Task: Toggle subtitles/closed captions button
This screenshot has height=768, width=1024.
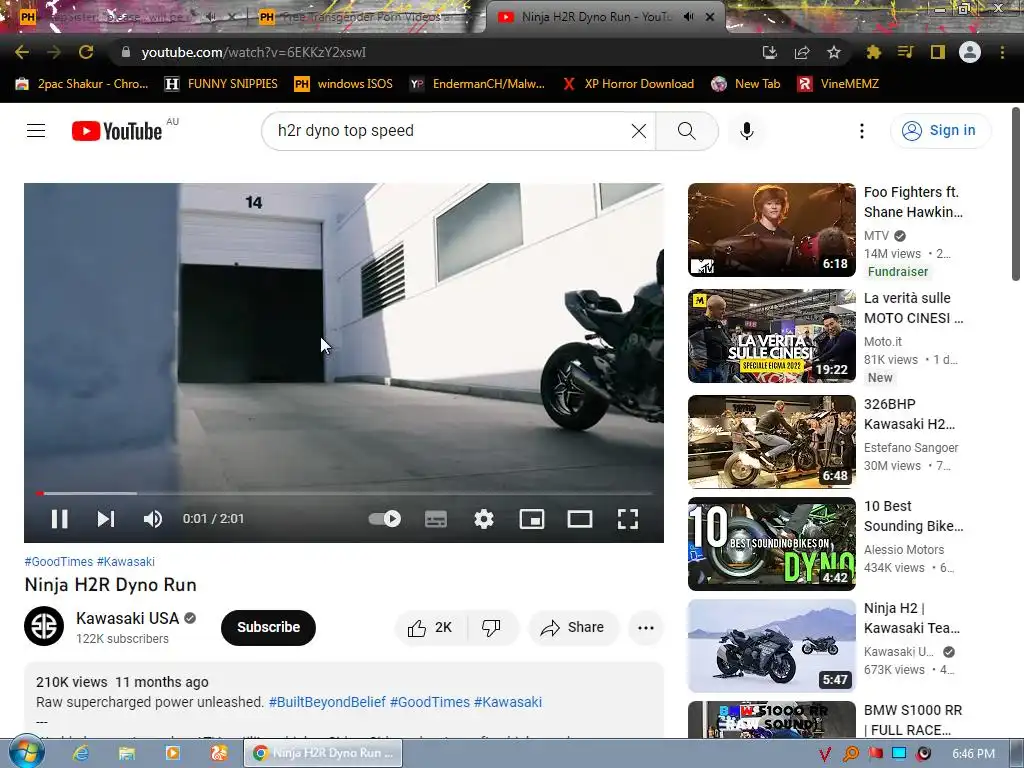Action: click(x=436, y=520)
